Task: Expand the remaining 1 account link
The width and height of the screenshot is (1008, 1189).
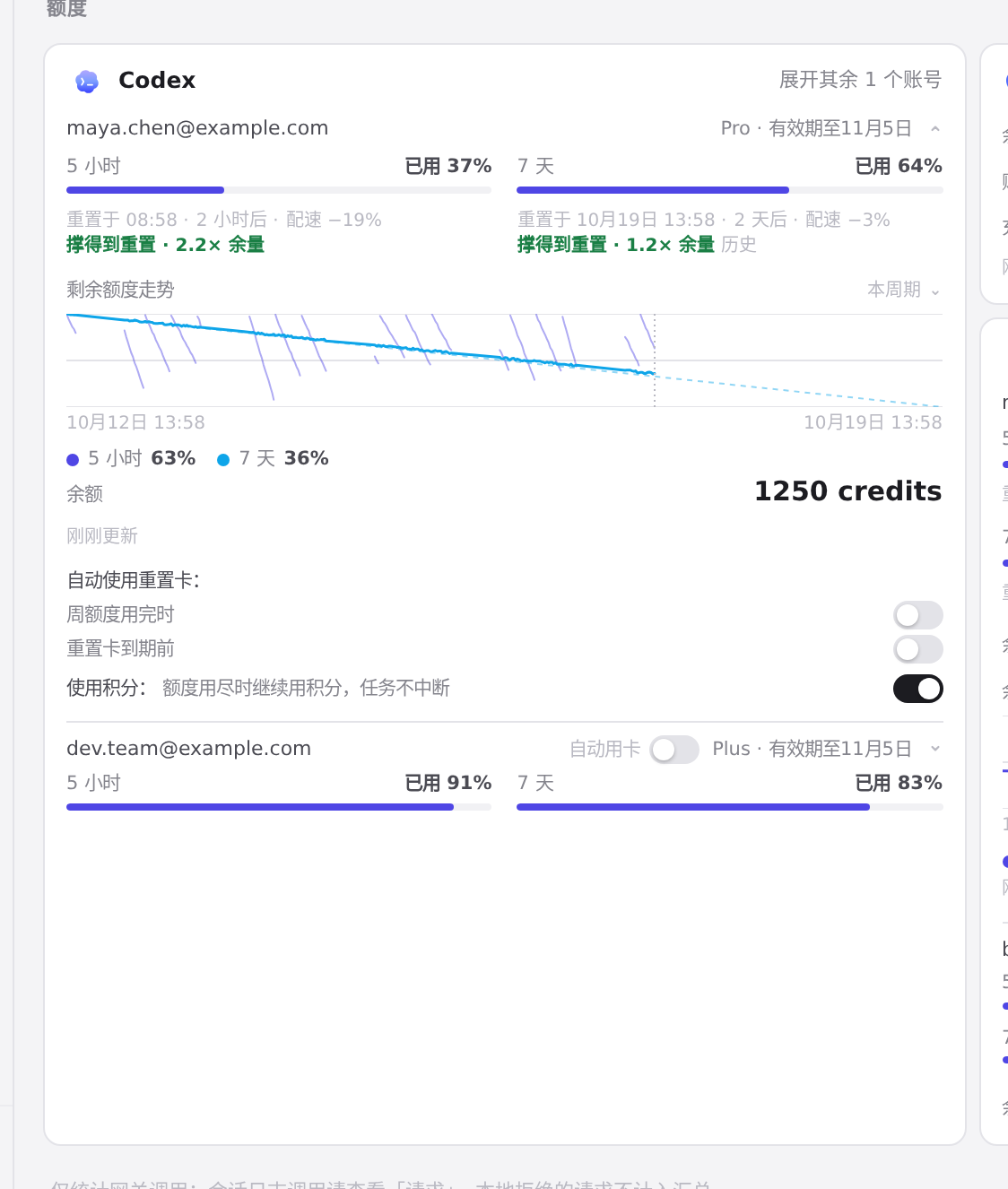Action: pyautogui.click(x=860, y=80)
